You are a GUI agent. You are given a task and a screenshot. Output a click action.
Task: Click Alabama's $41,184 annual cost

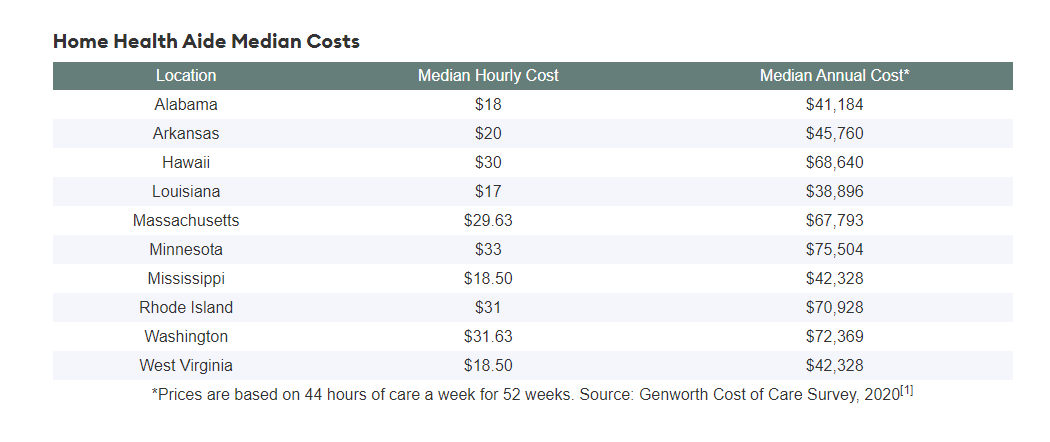(x=834, y=104)
